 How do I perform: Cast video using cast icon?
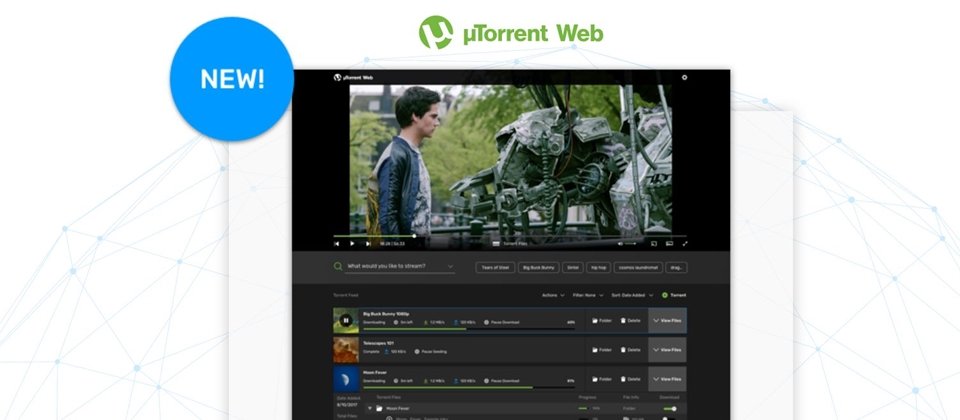point(653,244)
